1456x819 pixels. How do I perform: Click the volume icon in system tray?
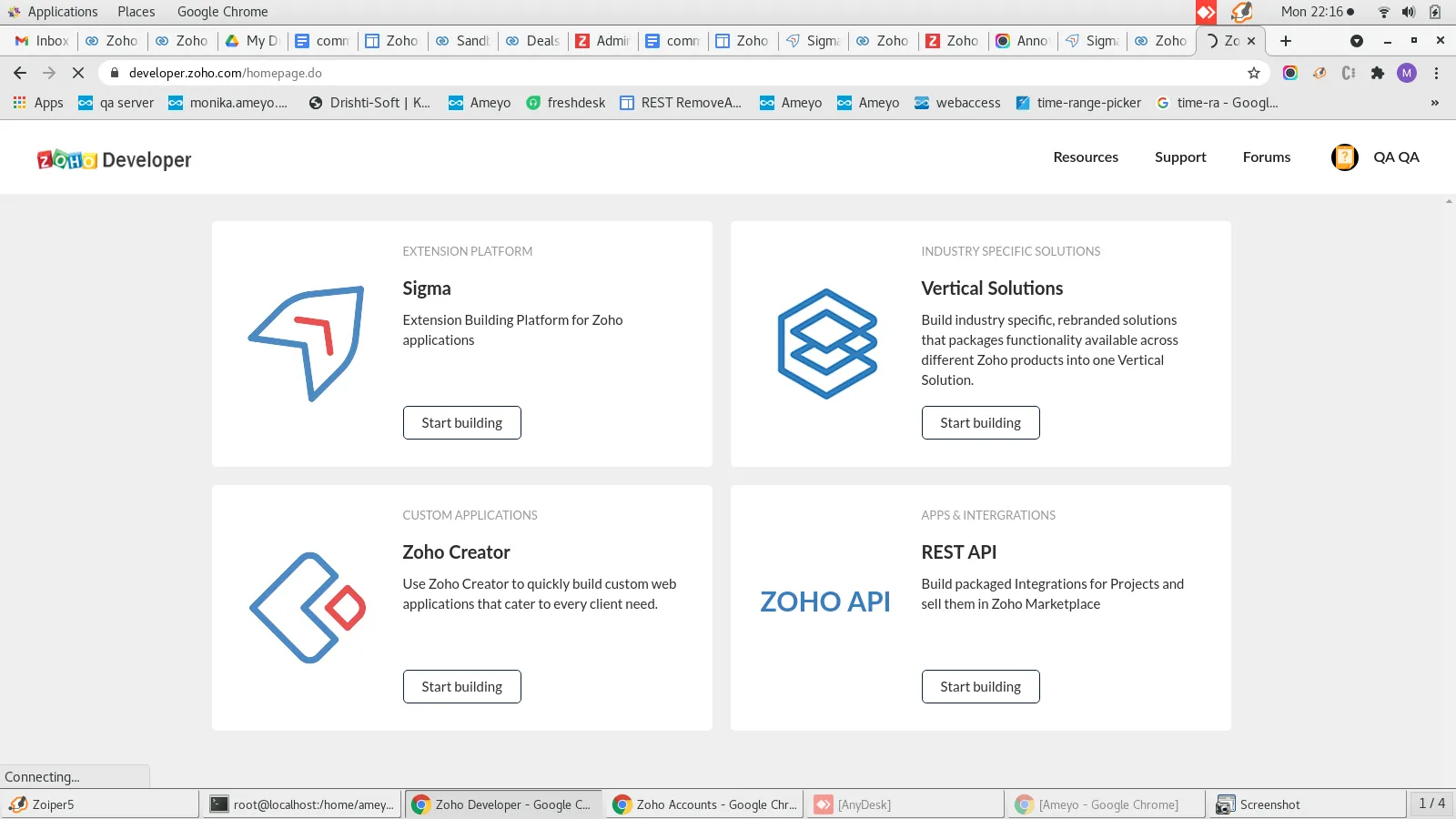pos(1409,12)
